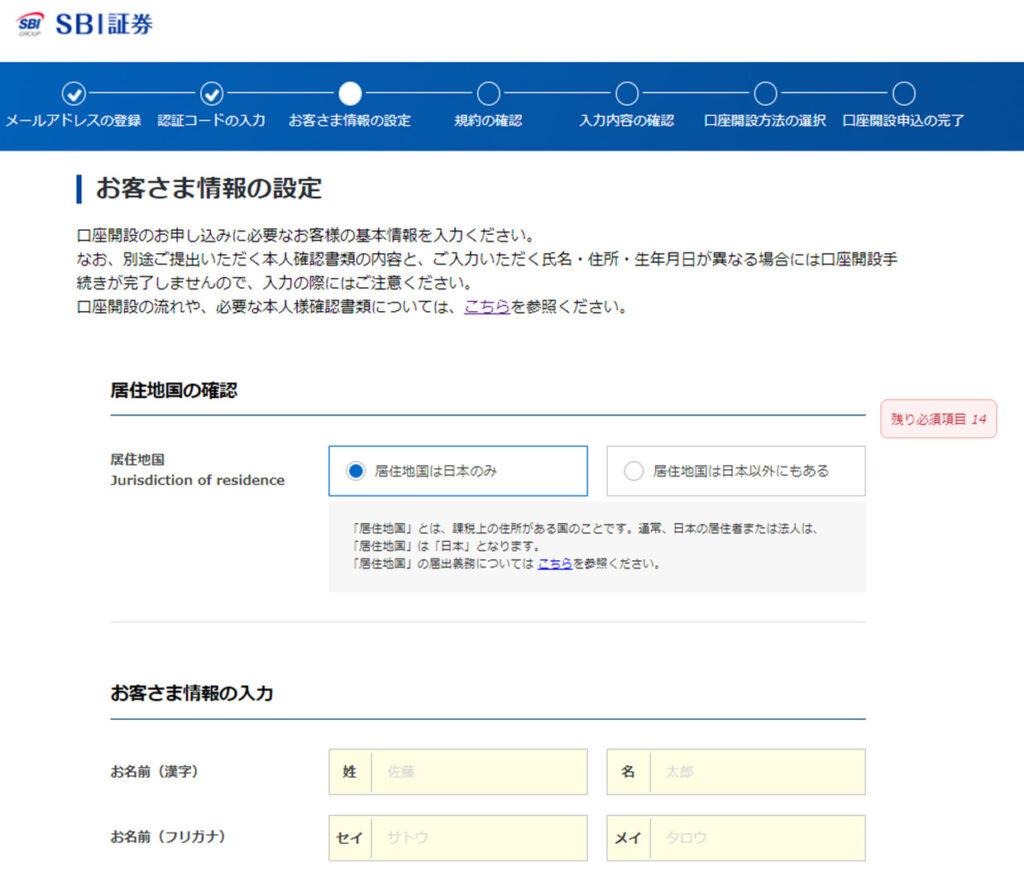Click the お客さま情報の設定 step label in progress bar
Viewport: 1024px width, 882px height.
click(350, 121)
